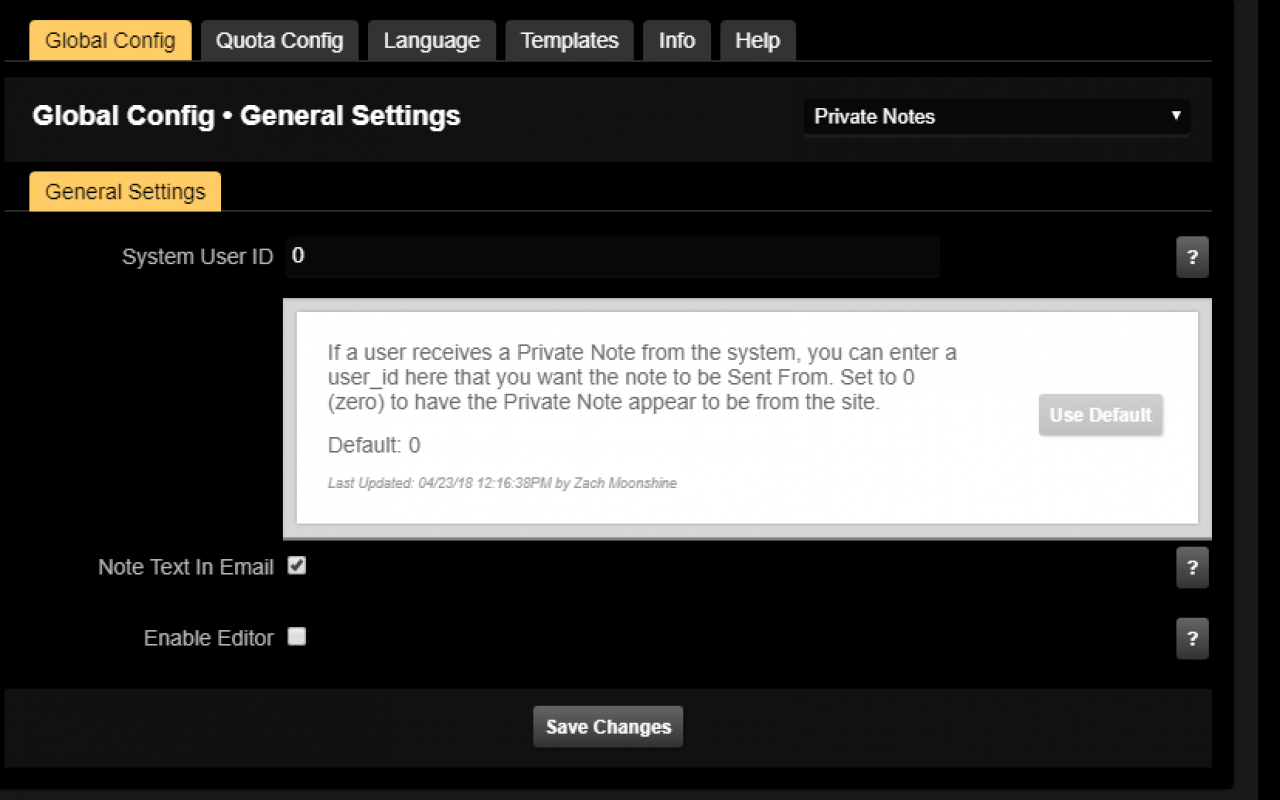The height and width of the screenshot is (800, 1280).
Task: Focus the System User ID input field
Action: click(612, 257)
